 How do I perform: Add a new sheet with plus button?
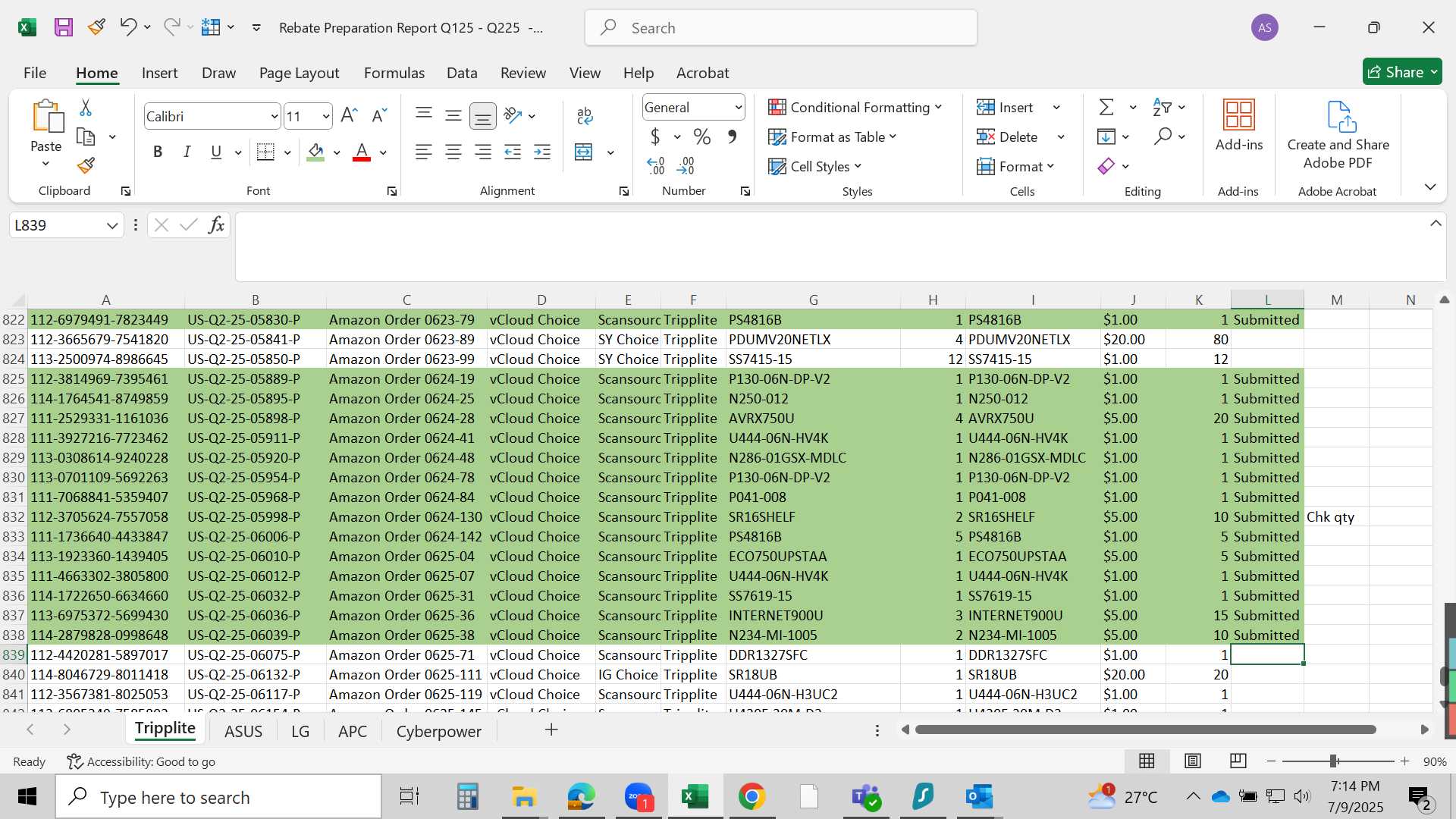coord(551,730)
